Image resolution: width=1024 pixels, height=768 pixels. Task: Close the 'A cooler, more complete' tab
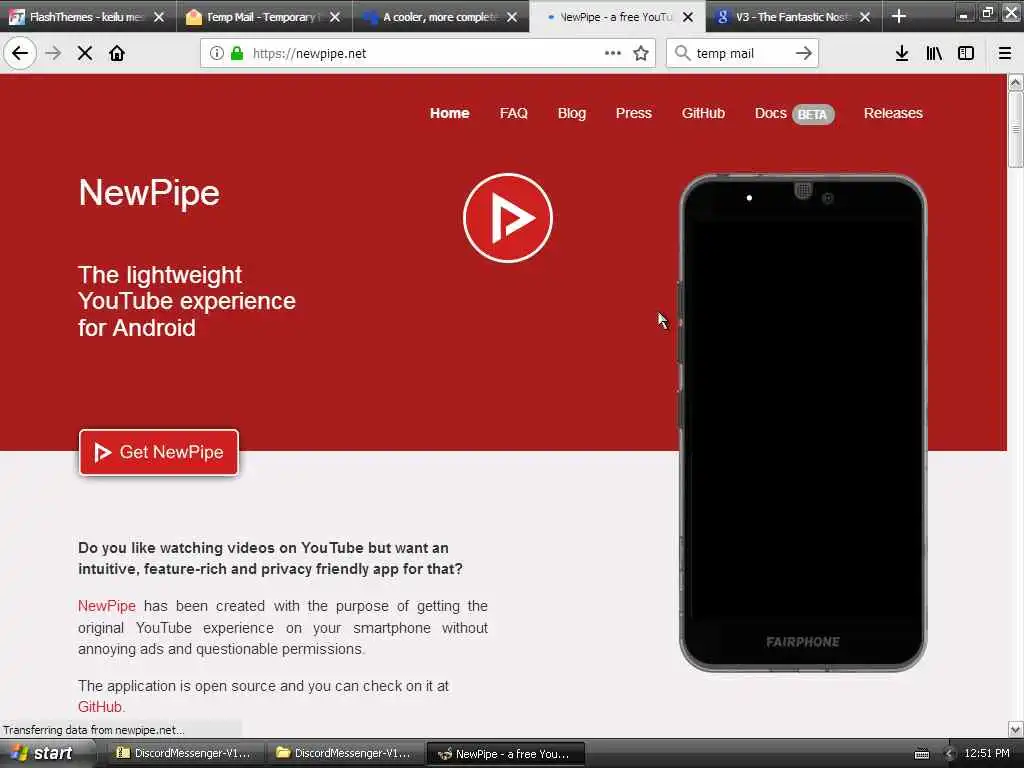(512, 17)
